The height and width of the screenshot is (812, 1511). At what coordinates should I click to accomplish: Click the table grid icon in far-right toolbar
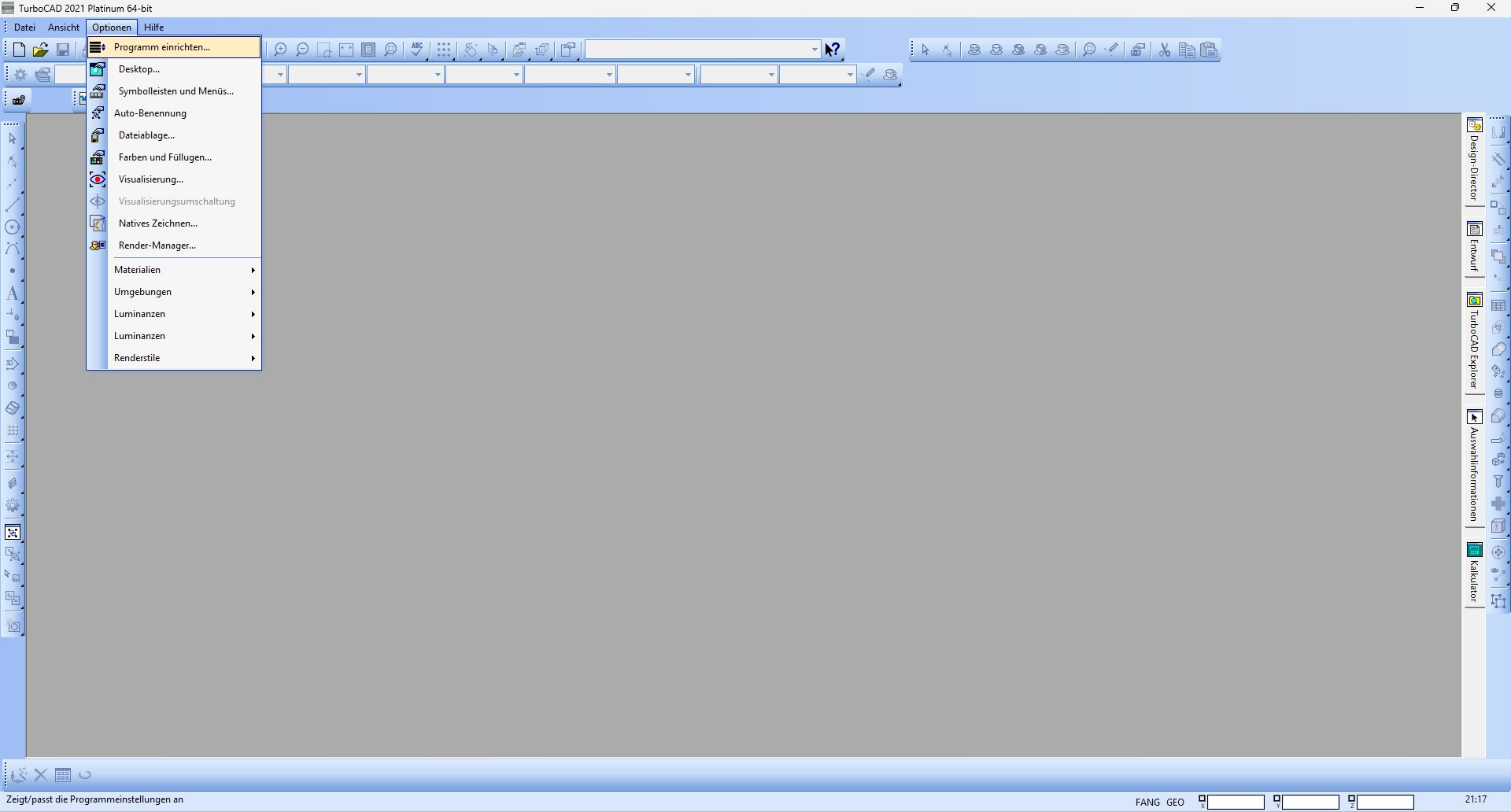[1498, 305]
